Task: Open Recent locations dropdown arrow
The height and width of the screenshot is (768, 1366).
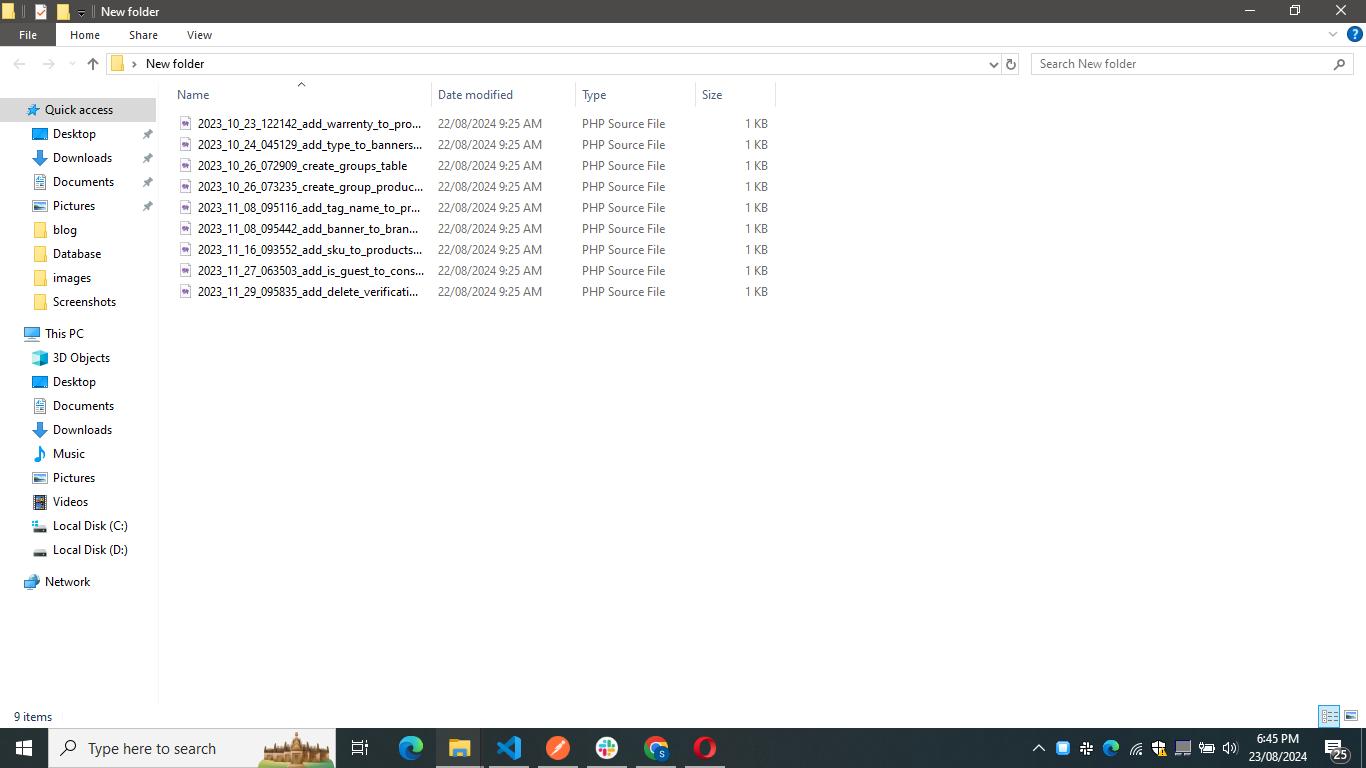Action: click(71, 64)
